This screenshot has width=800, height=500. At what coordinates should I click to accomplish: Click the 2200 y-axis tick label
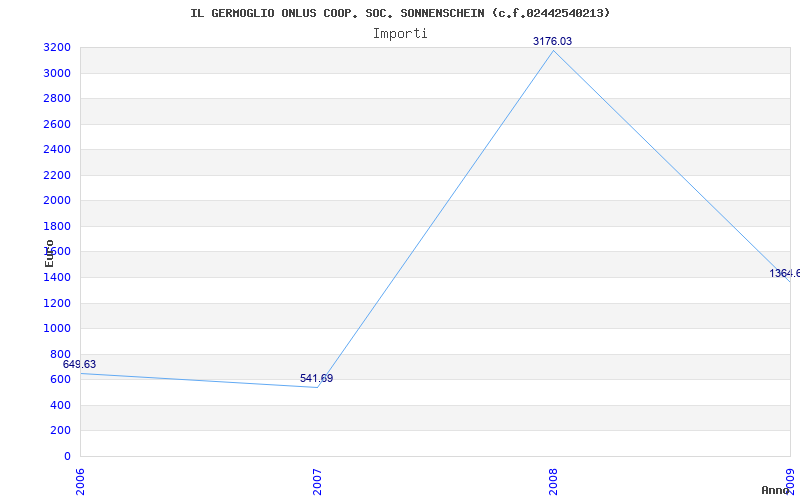(x=57, y=176)
